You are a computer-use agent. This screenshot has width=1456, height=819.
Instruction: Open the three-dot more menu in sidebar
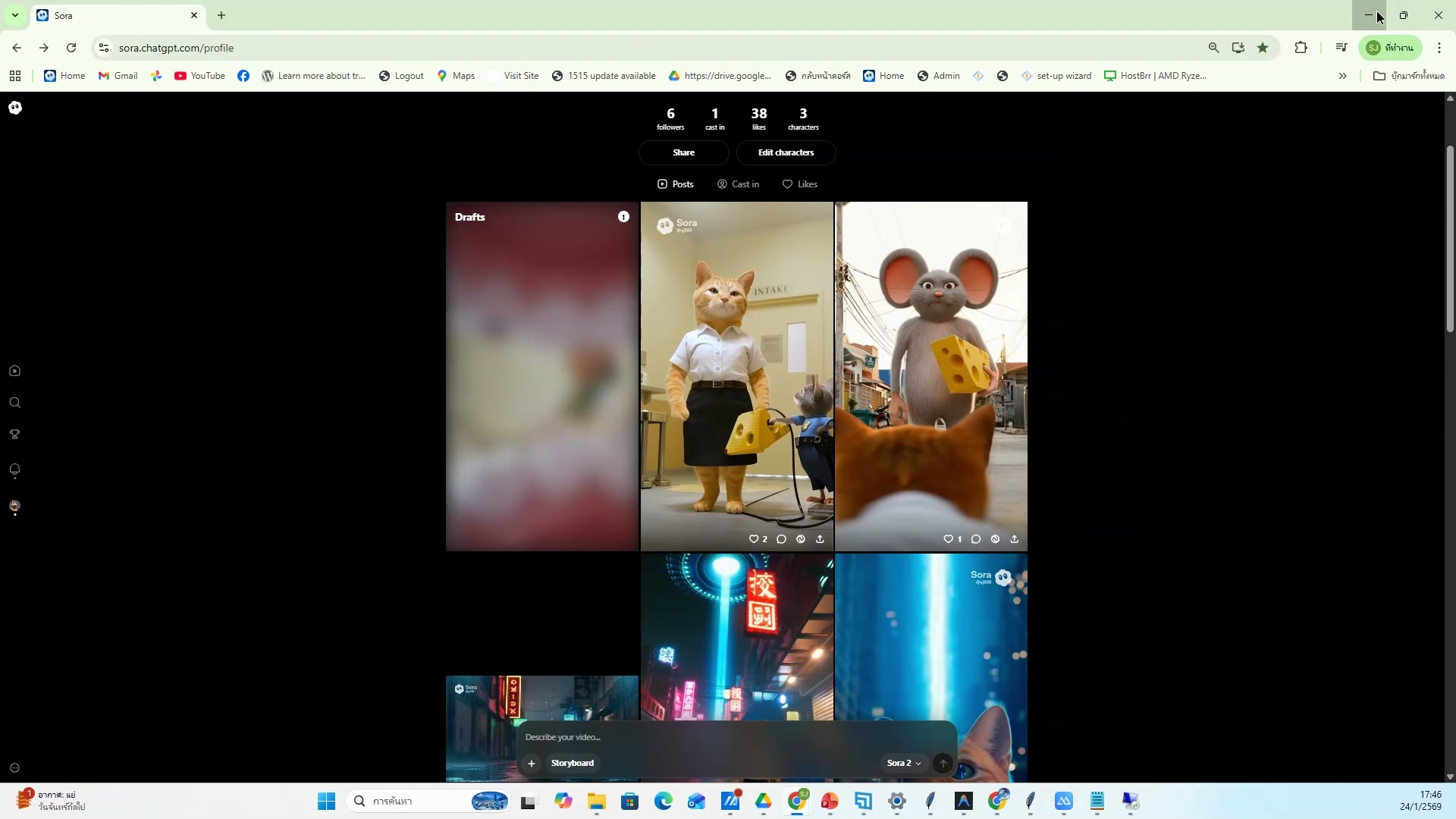tap(14, 767)
